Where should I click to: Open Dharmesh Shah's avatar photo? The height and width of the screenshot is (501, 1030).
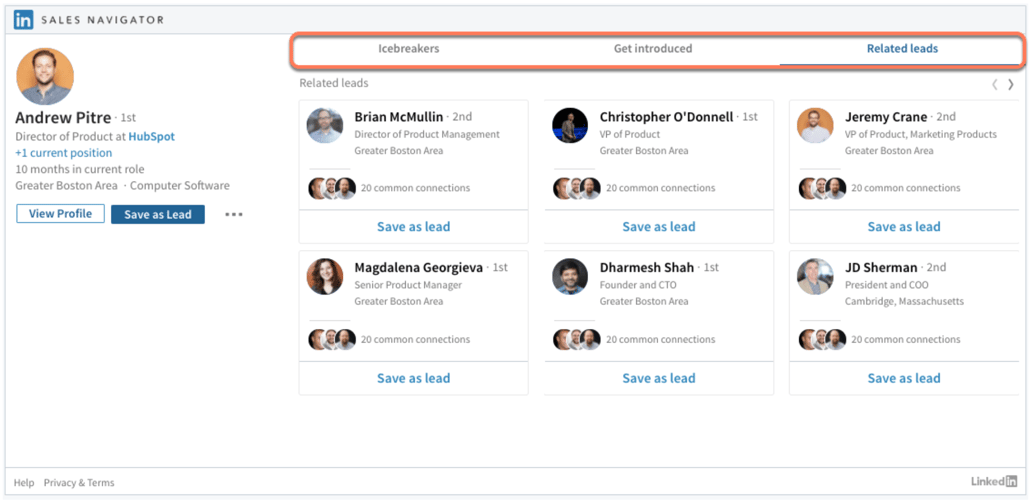570,276
